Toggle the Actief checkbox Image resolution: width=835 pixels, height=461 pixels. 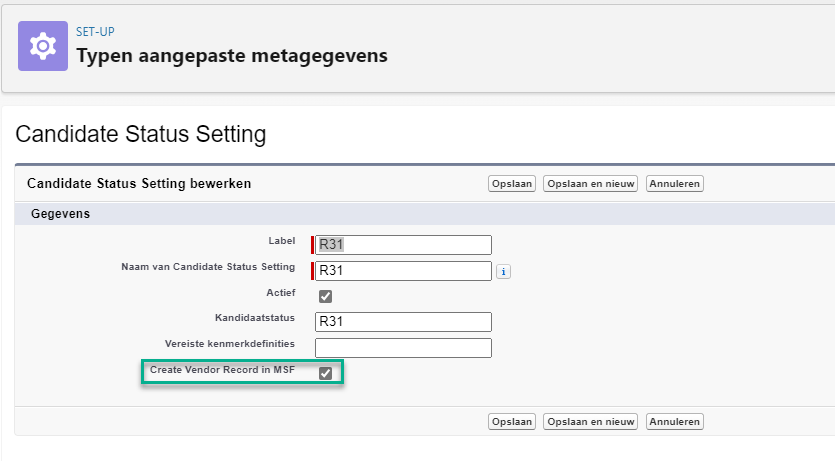tap(325, 296)
